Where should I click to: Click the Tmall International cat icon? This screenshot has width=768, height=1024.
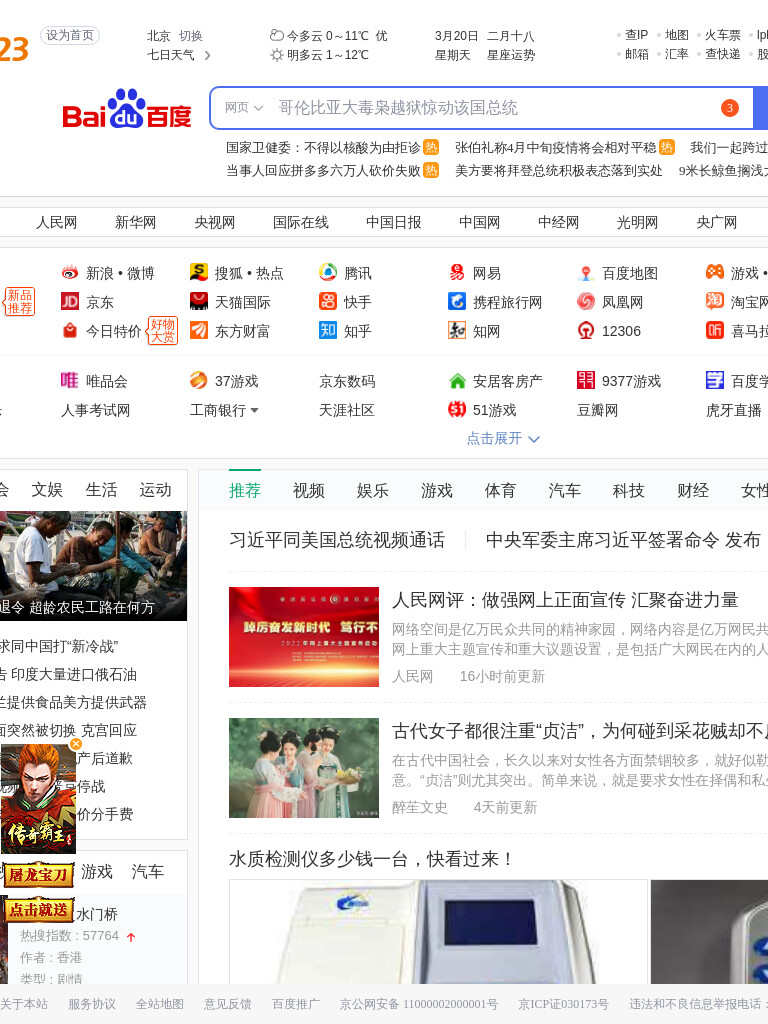click(199, 301)
